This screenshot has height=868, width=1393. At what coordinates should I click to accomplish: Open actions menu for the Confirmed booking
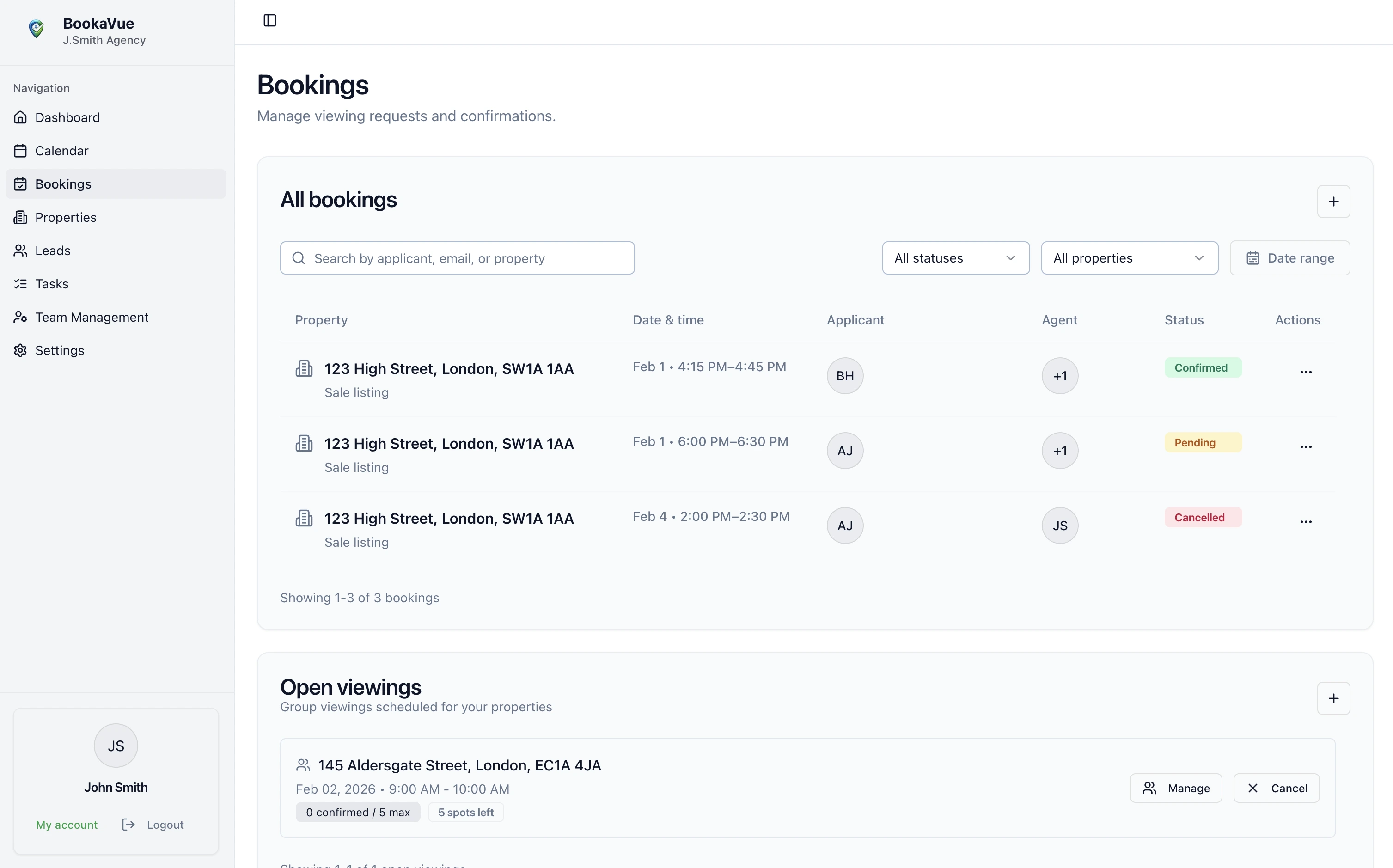[1305, 372]
